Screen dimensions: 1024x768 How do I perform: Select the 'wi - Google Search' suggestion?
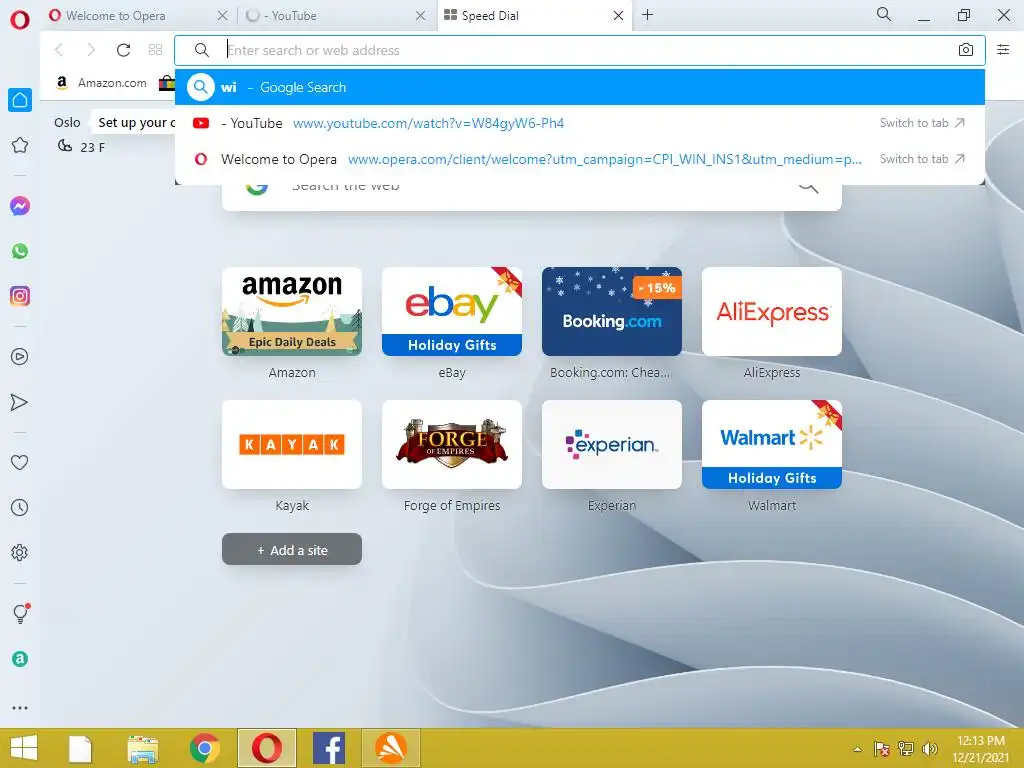point(580,87)
